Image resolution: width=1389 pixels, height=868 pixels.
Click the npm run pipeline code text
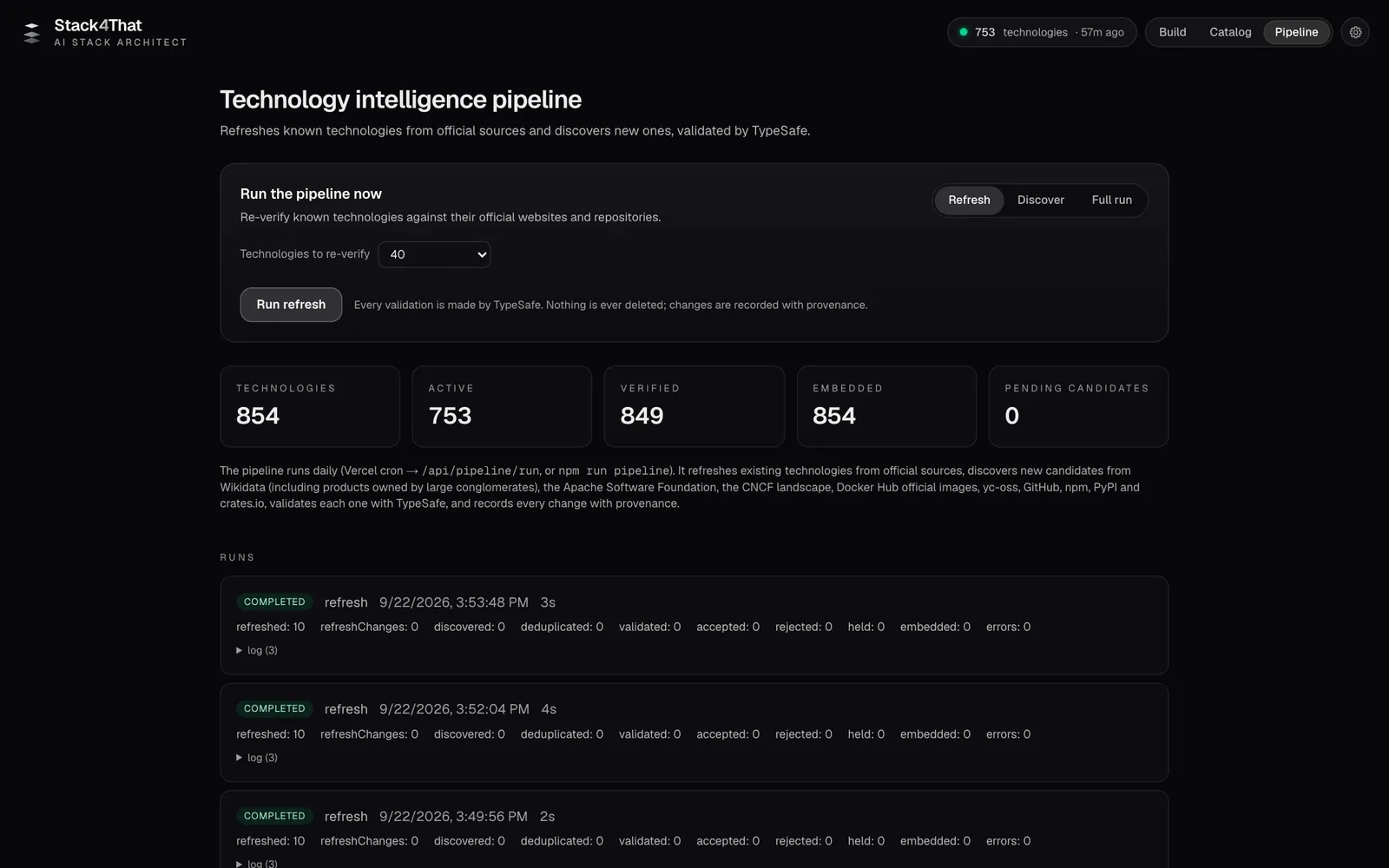(x=614, y=470)
